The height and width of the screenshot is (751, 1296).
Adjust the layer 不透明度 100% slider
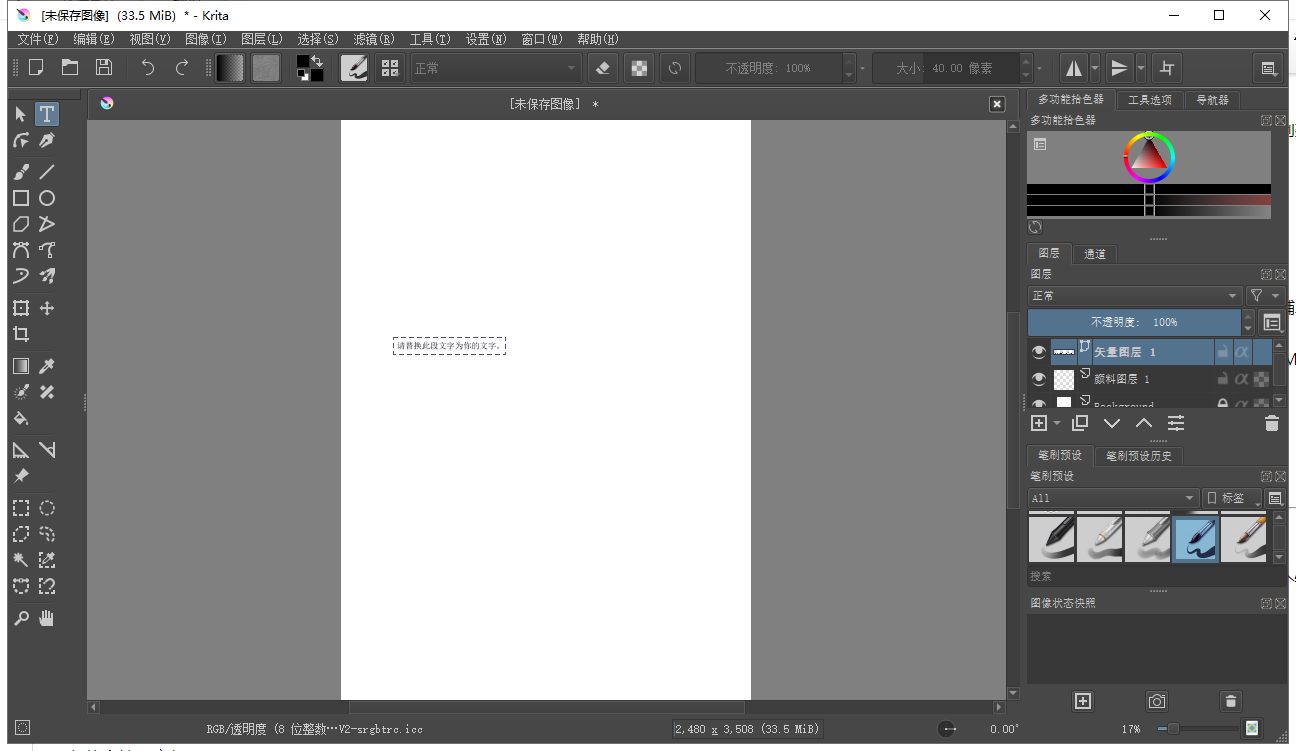tap(1134, 323)
